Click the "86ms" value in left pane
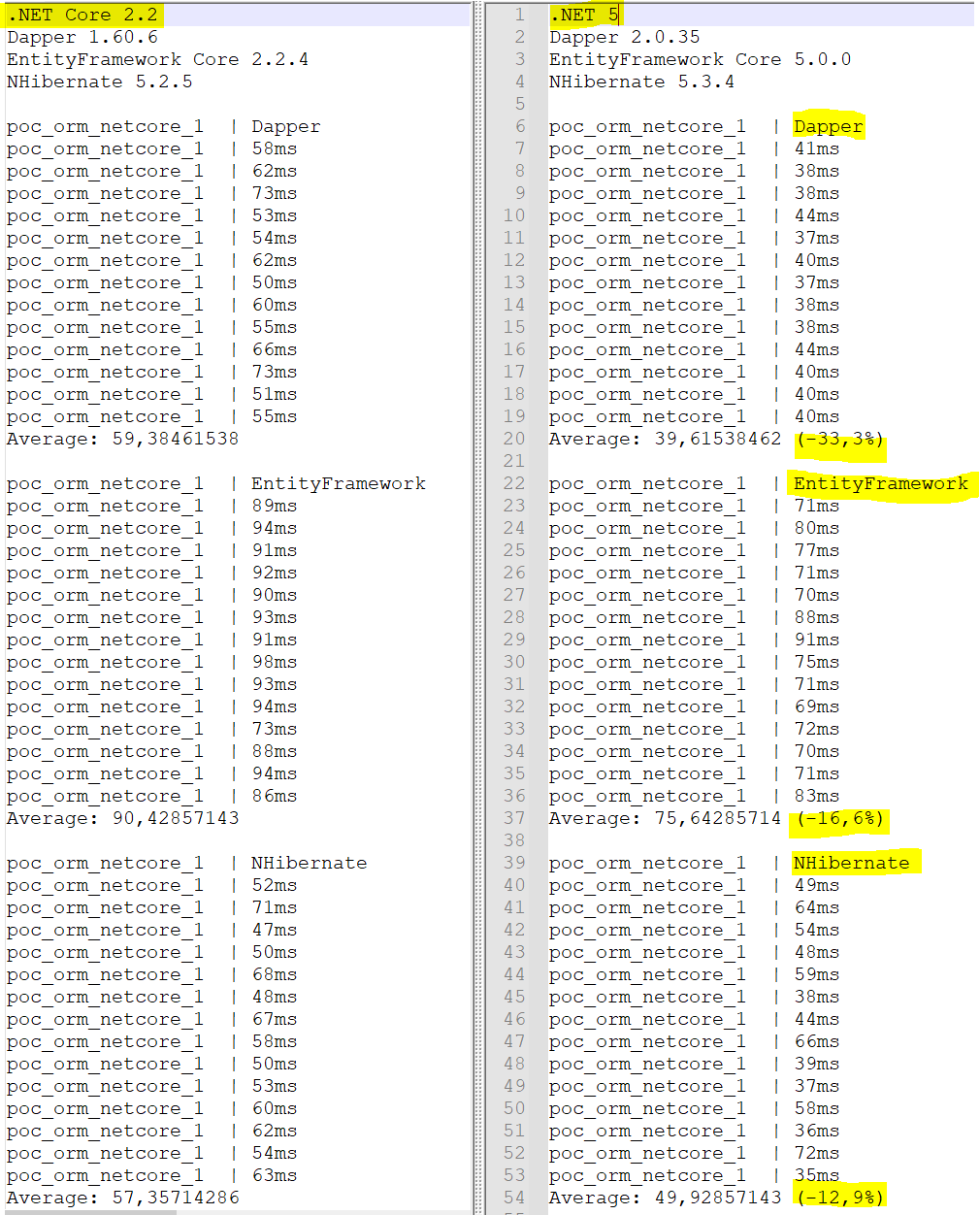The image size is (980, 1215). 275,796
